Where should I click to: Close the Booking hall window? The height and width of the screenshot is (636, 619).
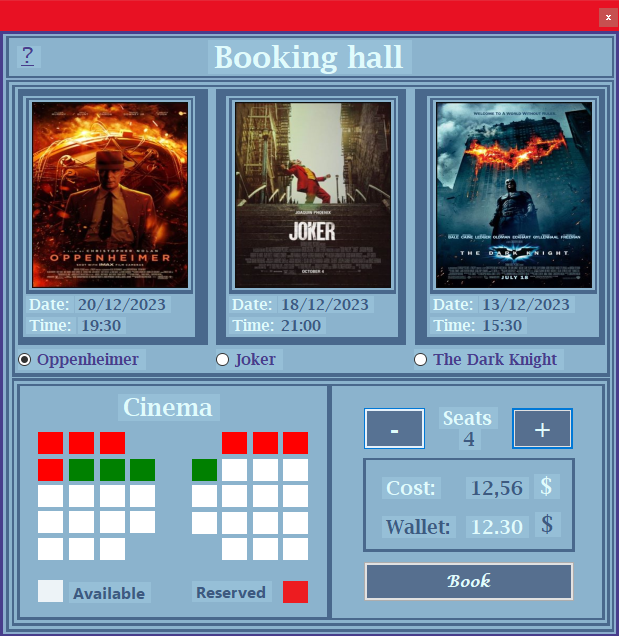click(x=608, y=17)
